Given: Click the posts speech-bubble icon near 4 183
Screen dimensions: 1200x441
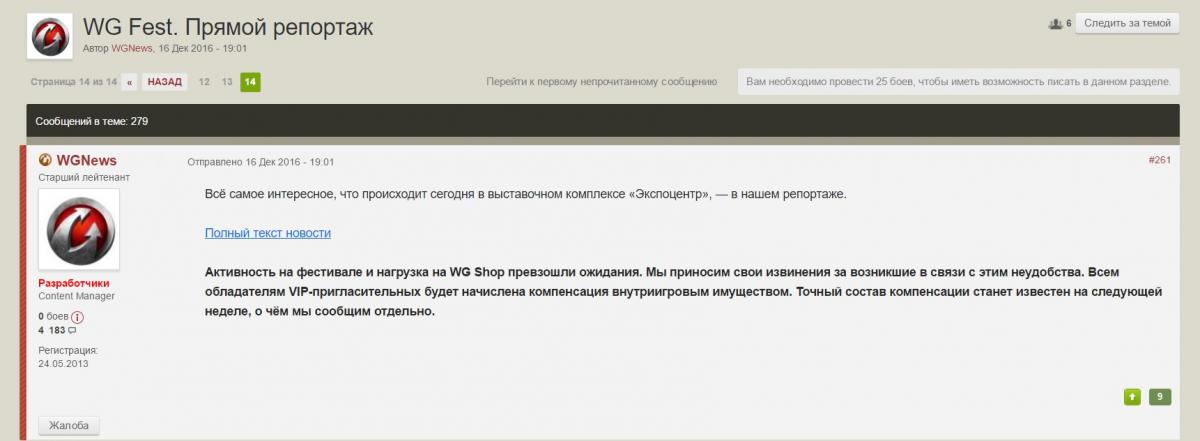Looking at the screenshot, I should tap(72, 330).
